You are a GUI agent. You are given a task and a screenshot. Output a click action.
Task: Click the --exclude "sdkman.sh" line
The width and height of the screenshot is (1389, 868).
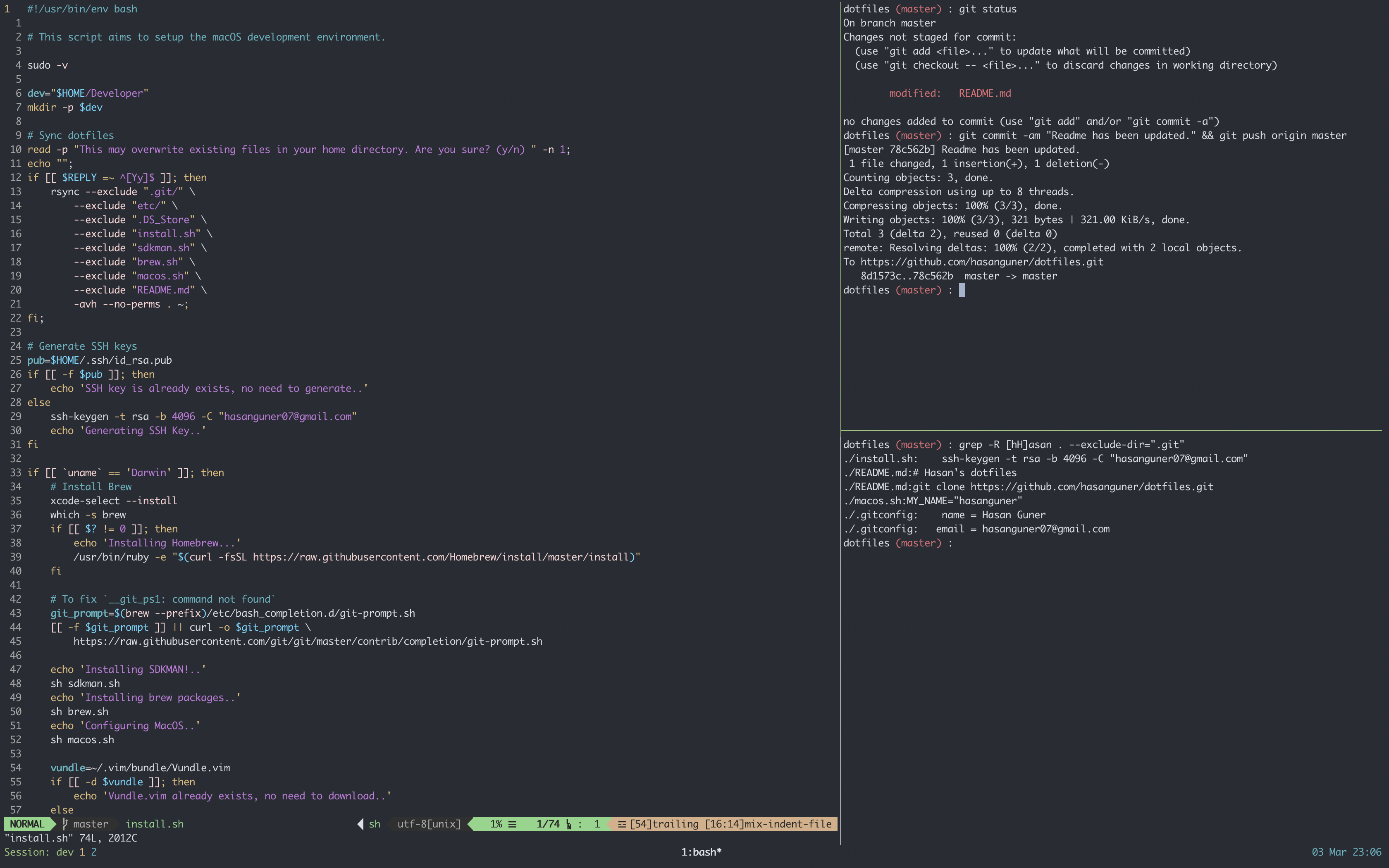[x=140, y=248]
